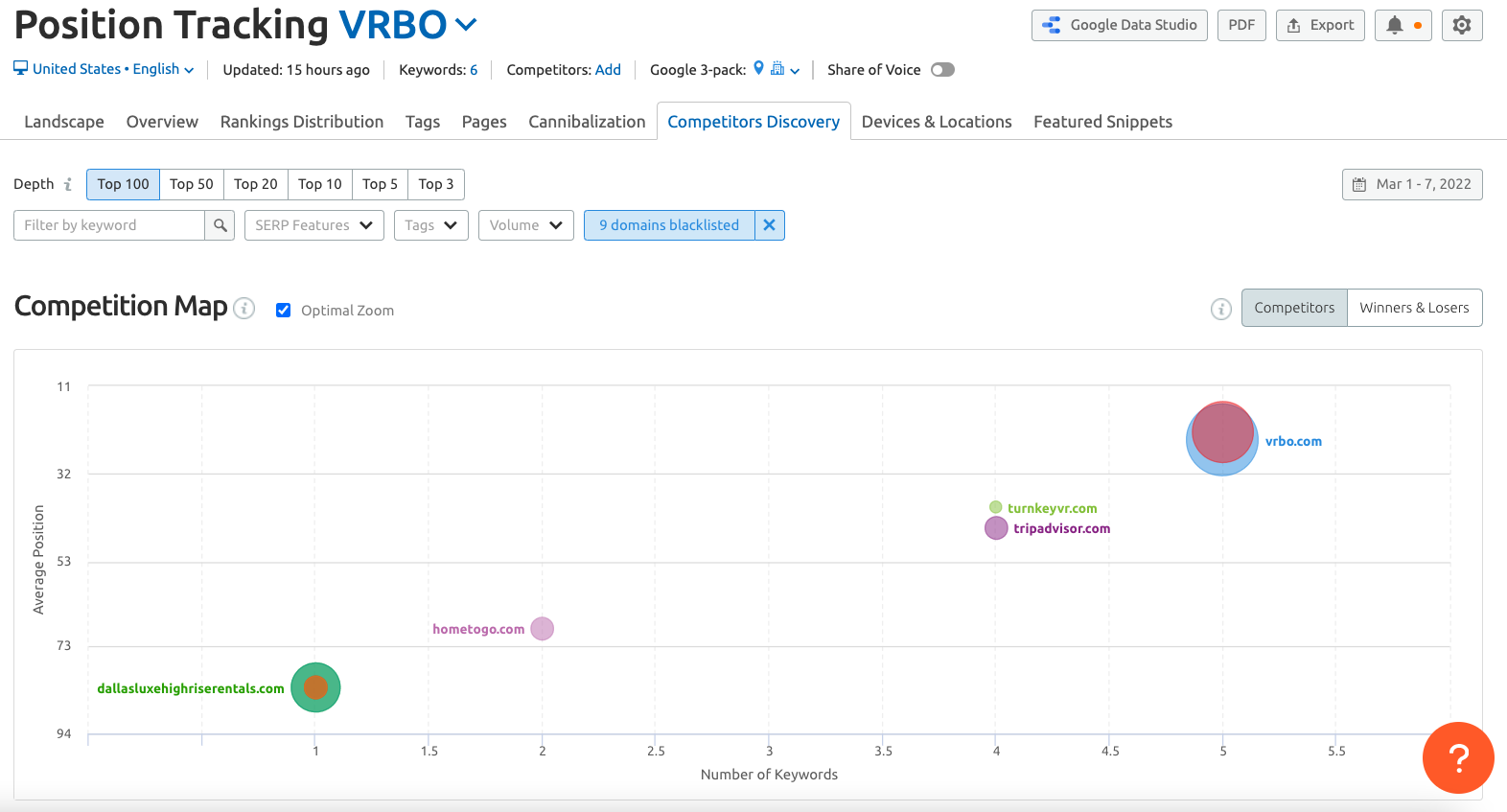1507x812 pixels.
Task: Click the tripadvisor.com label
Action: pos(1061,528)
